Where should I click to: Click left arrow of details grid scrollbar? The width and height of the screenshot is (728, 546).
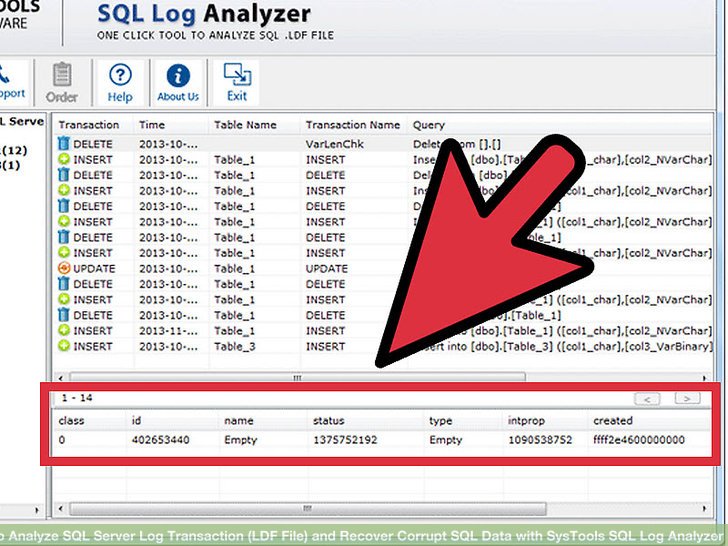pos(60,509)
